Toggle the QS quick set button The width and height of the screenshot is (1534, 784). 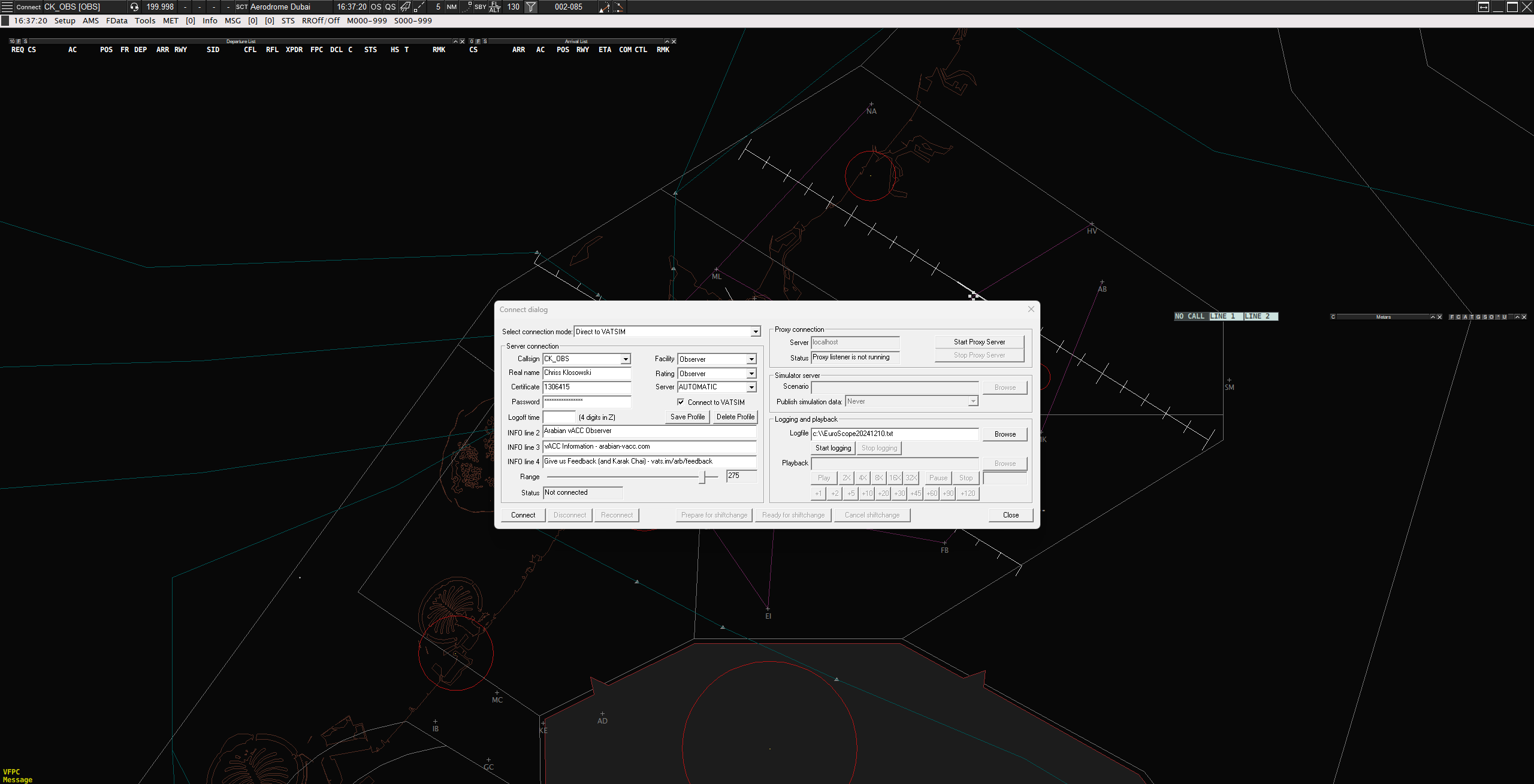coord(390,7)
